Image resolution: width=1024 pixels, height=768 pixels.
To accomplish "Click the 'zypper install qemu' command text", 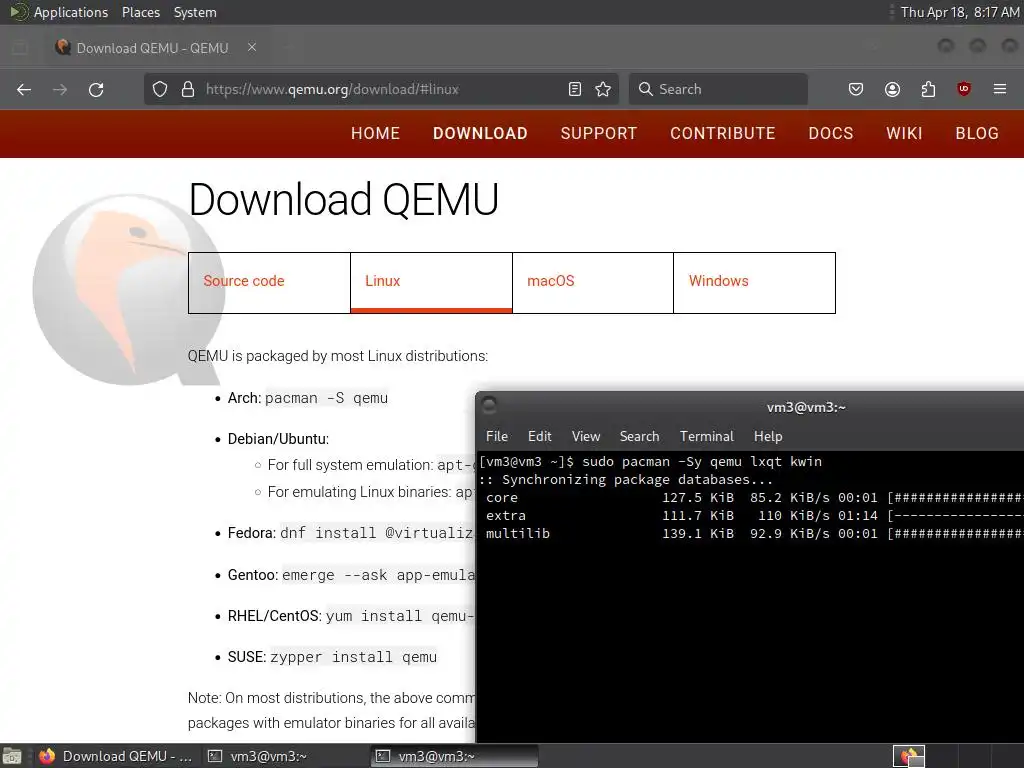I will (x=353, y=657).
